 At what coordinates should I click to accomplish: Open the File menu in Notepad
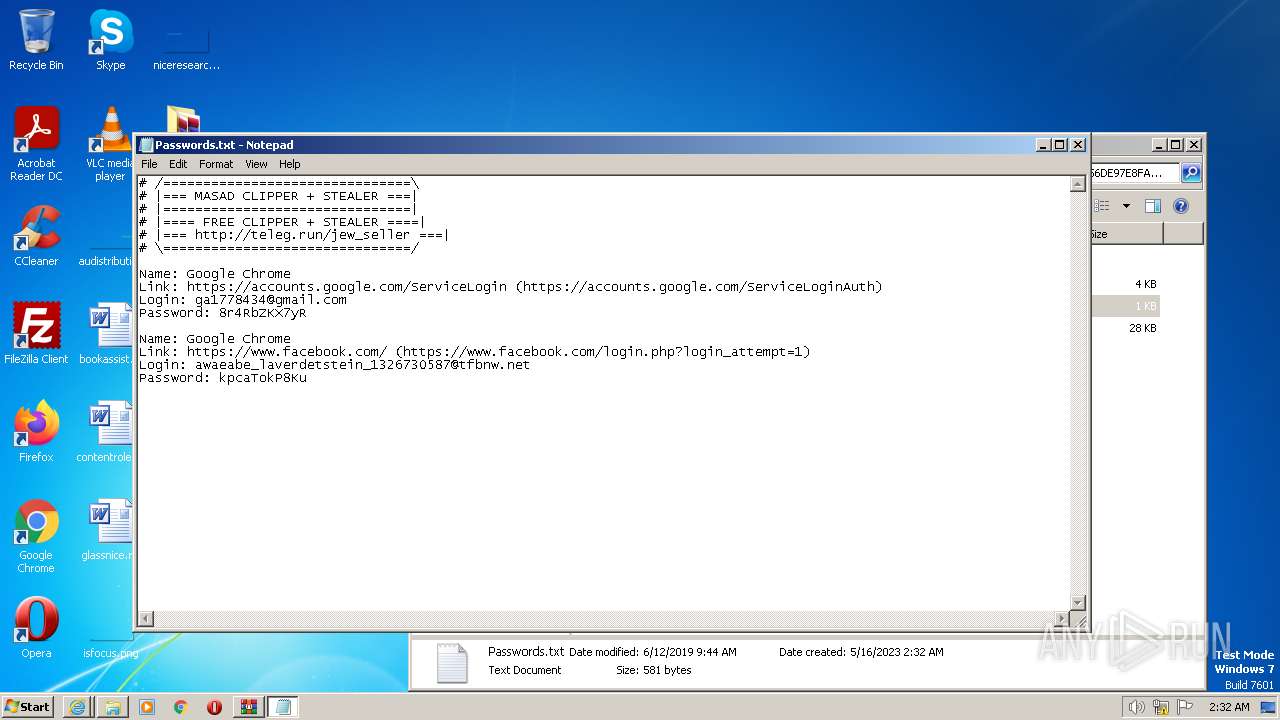[x=149, y=164]
